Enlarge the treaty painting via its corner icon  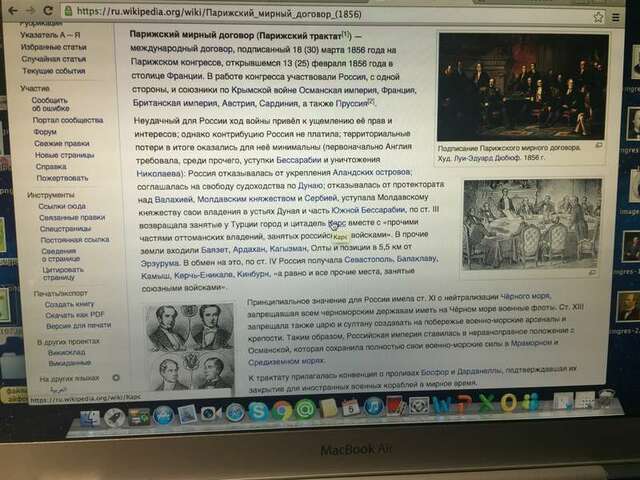(598, 145)
